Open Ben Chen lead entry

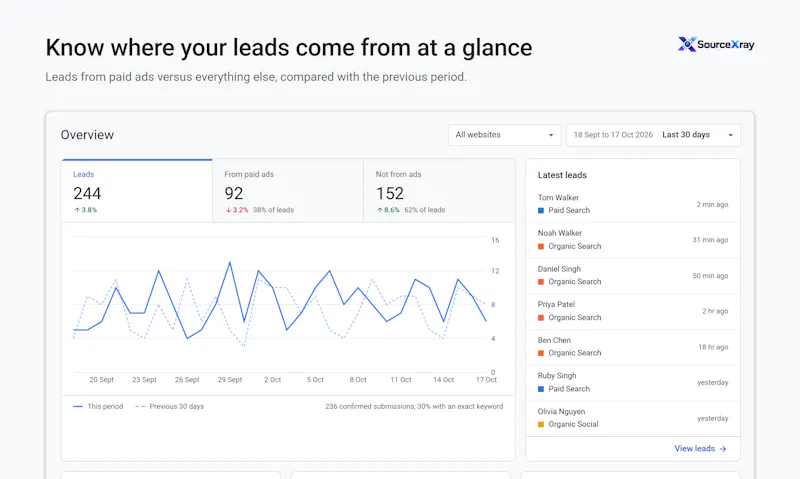tap(633, 347)
